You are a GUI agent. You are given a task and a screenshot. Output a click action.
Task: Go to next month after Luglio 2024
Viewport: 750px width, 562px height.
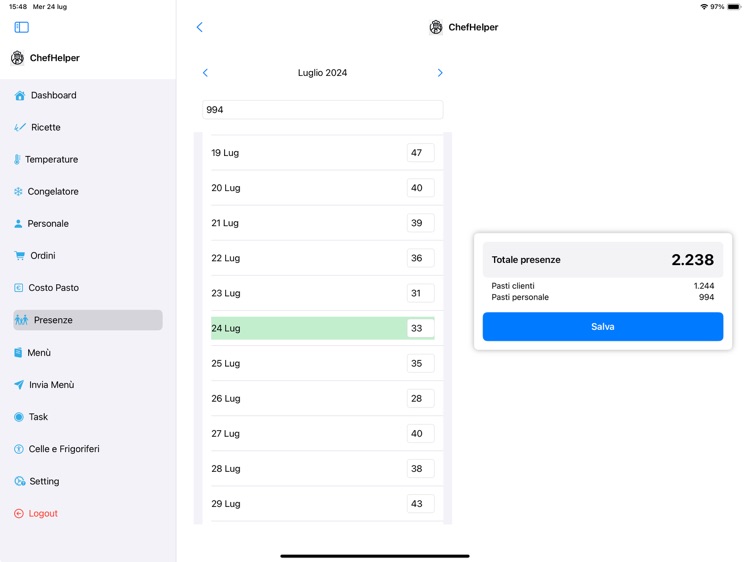point(440,73)
